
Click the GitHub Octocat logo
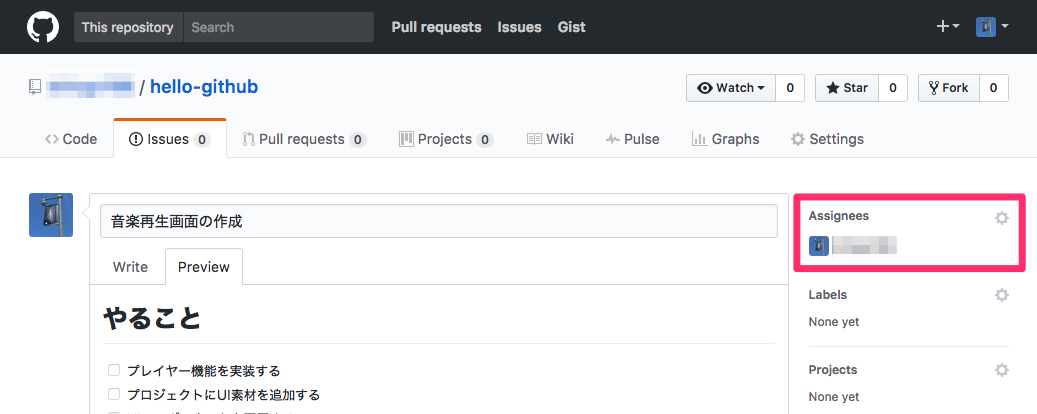coord(42,27)
